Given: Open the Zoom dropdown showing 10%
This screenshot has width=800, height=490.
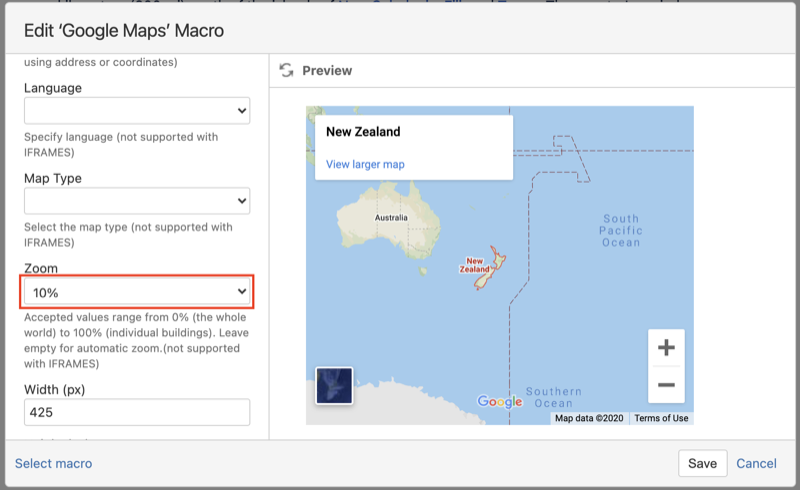Looking at the screenshot, I should coord(137,292).
